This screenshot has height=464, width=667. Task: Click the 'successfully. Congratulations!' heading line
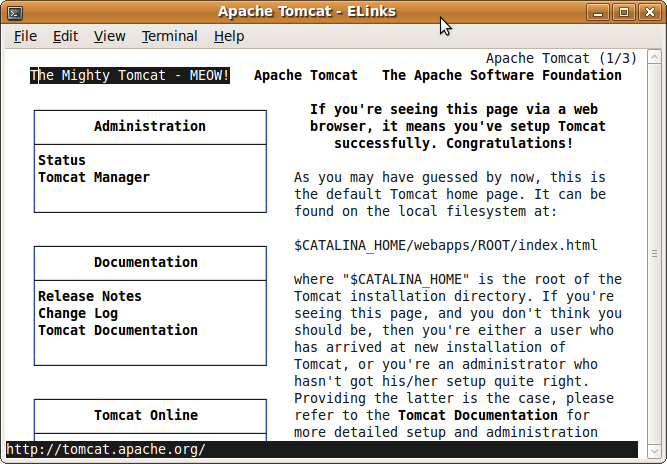[x=454, y=143]
